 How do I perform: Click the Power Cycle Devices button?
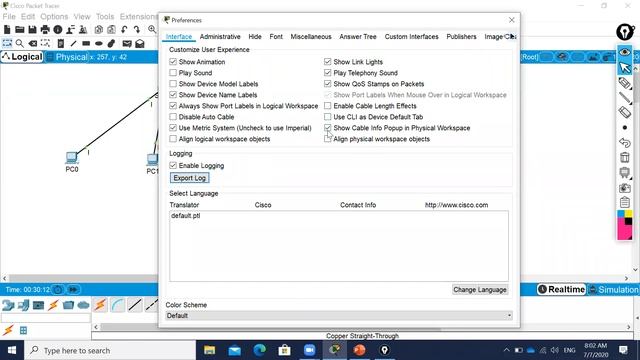coord(58,289)
